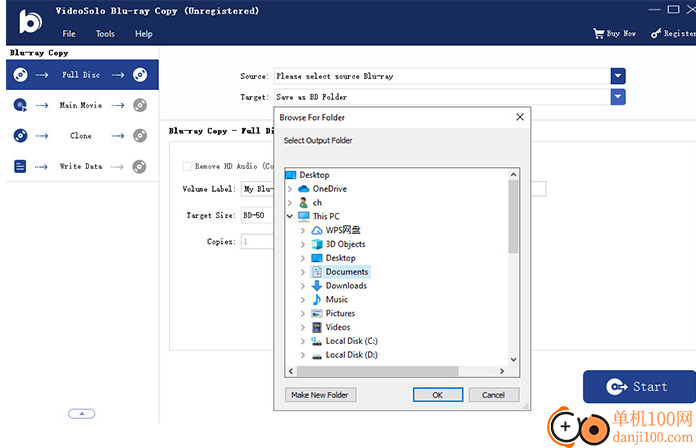Click the VideoSolo app logo icon
The width and height of the screenshot is (696, 448).
[30, 22]
